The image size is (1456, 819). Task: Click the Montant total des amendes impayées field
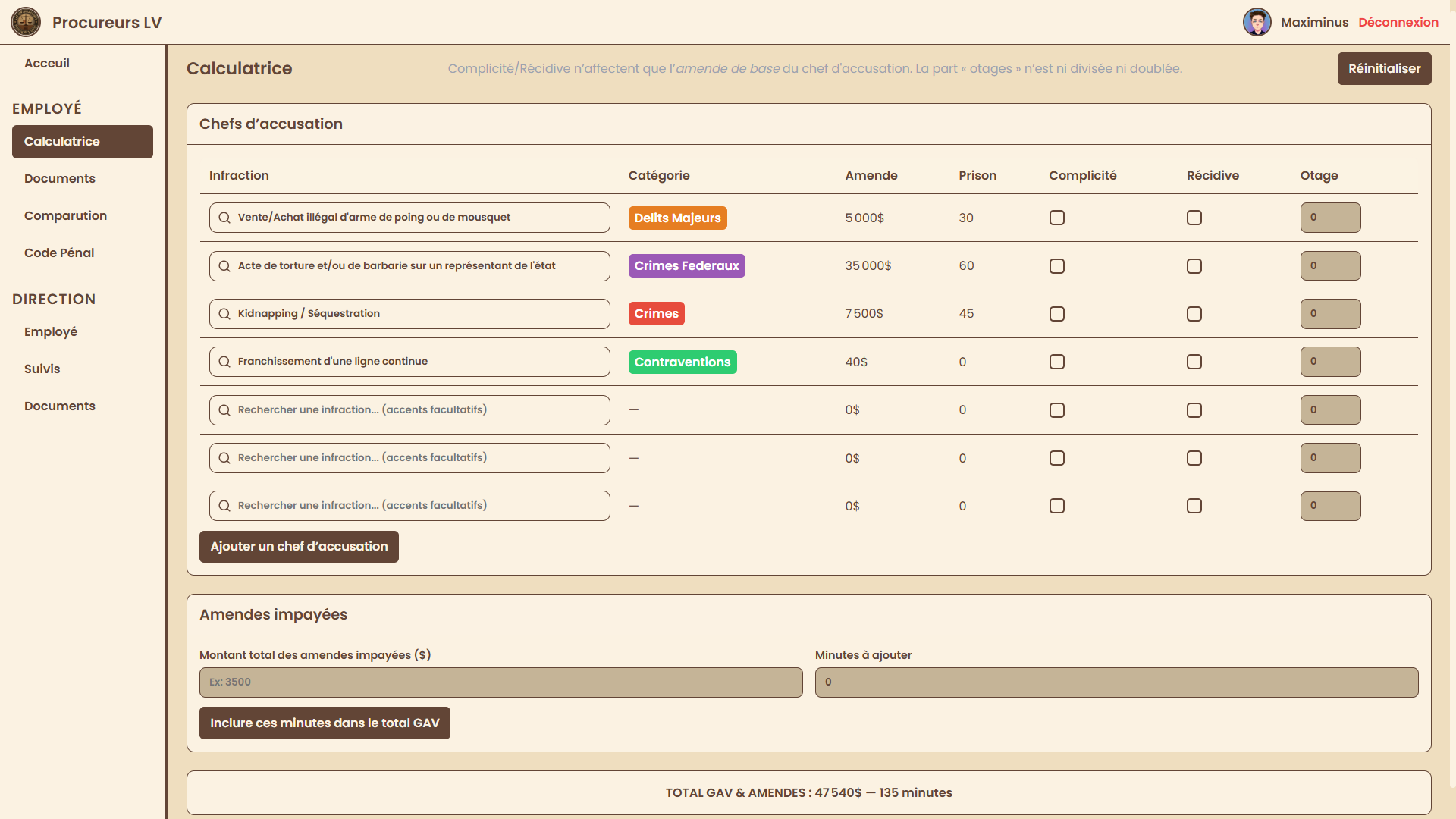pos(500,682)
